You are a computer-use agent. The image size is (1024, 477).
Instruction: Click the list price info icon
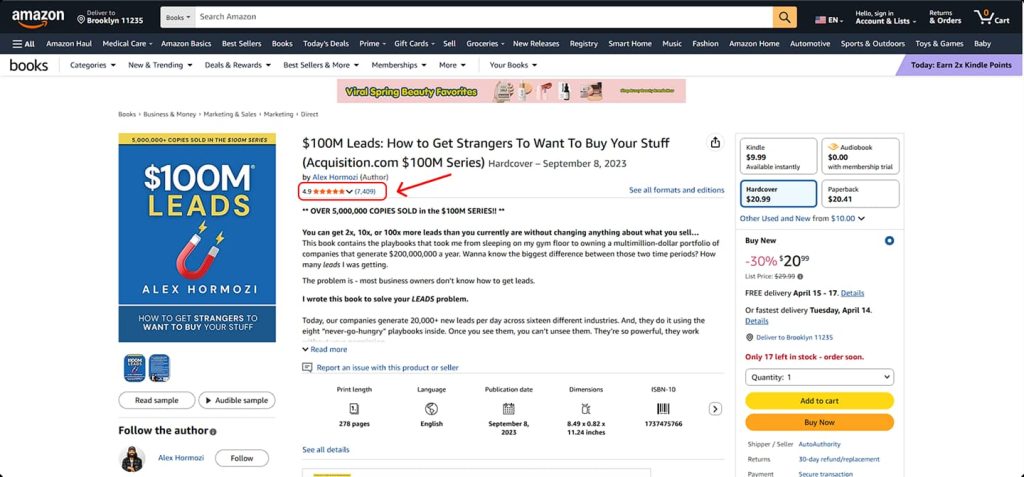800,276
